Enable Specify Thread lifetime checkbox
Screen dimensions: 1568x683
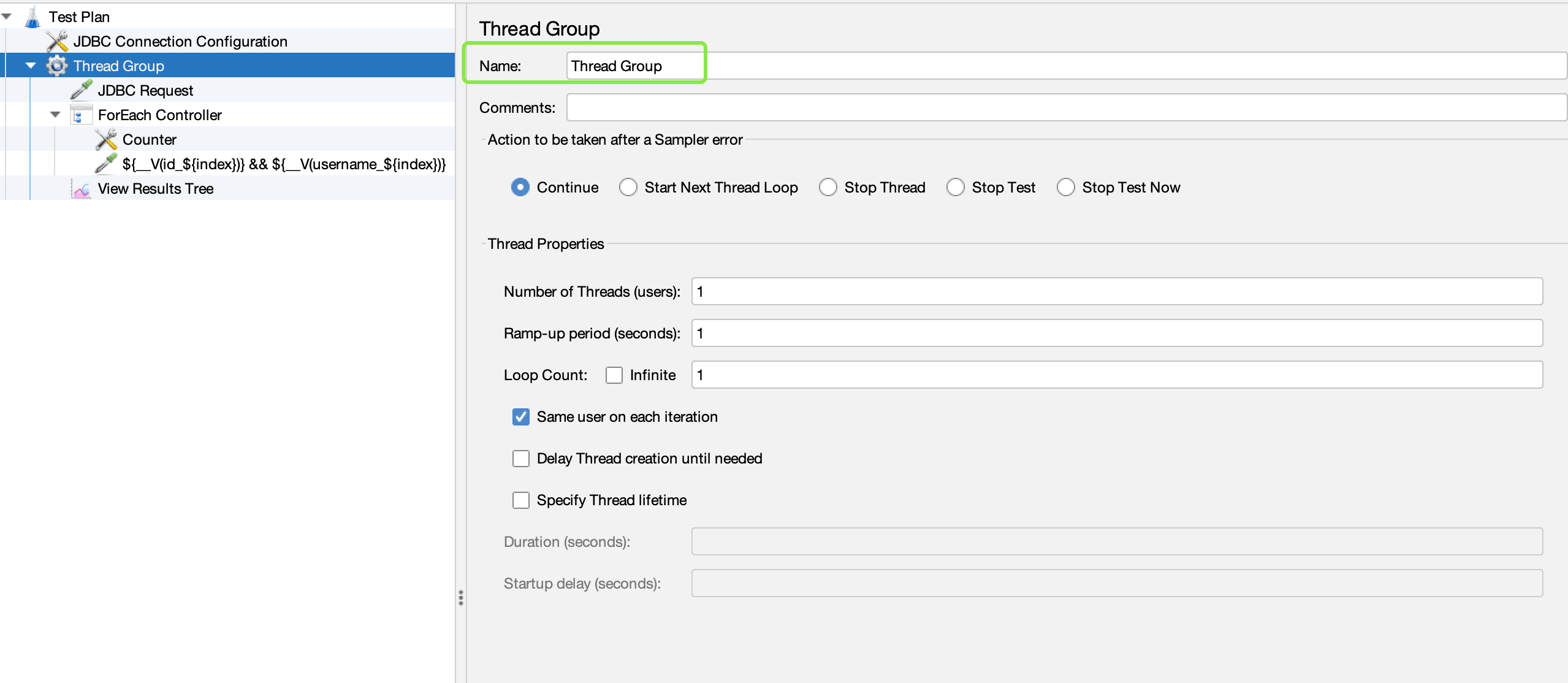pos(520,500)
